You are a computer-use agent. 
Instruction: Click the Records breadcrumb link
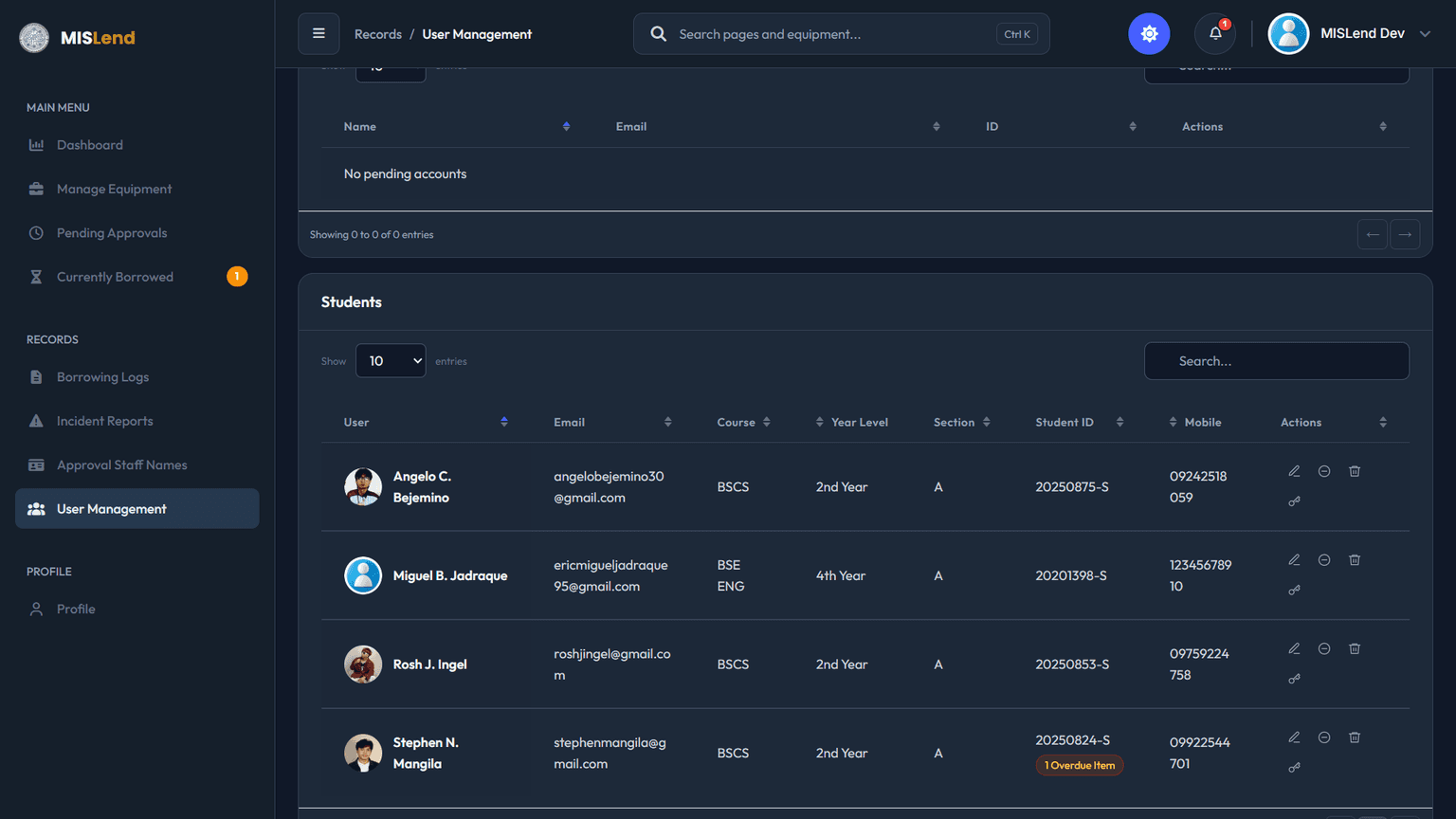click(378, 34)
